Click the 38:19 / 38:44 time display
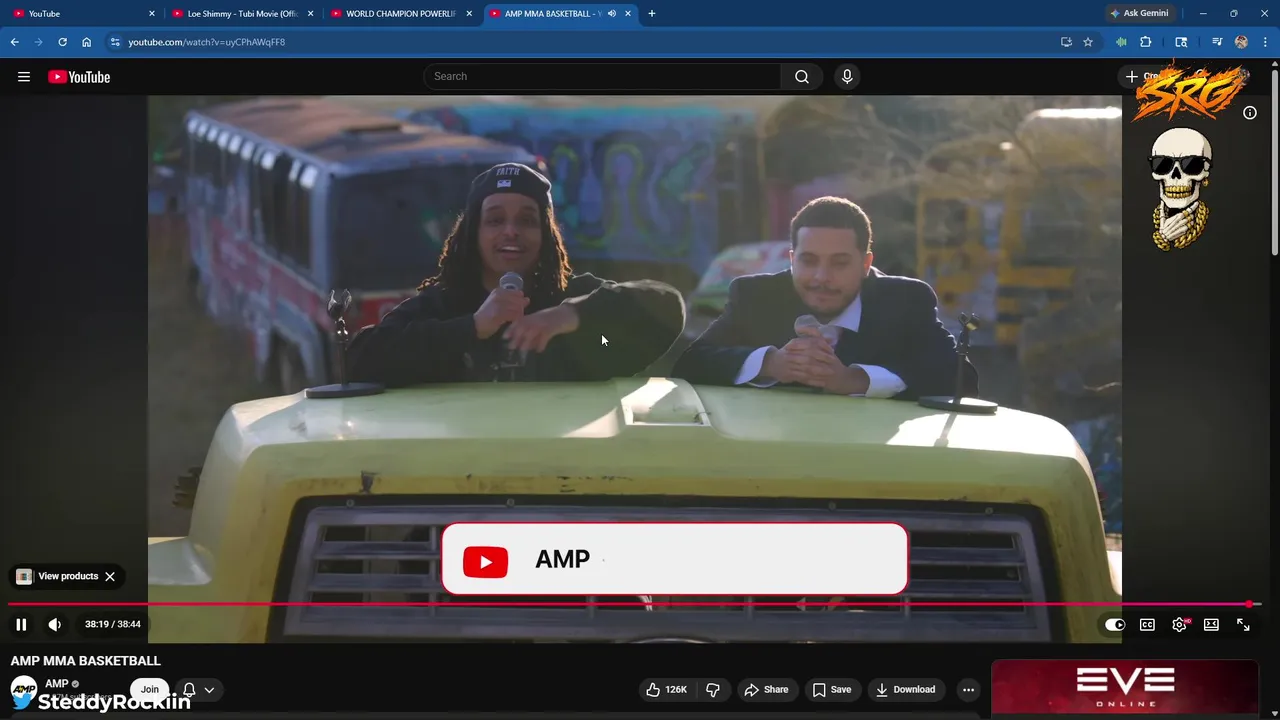This screenshot has height=720, width=1280. 112,625
